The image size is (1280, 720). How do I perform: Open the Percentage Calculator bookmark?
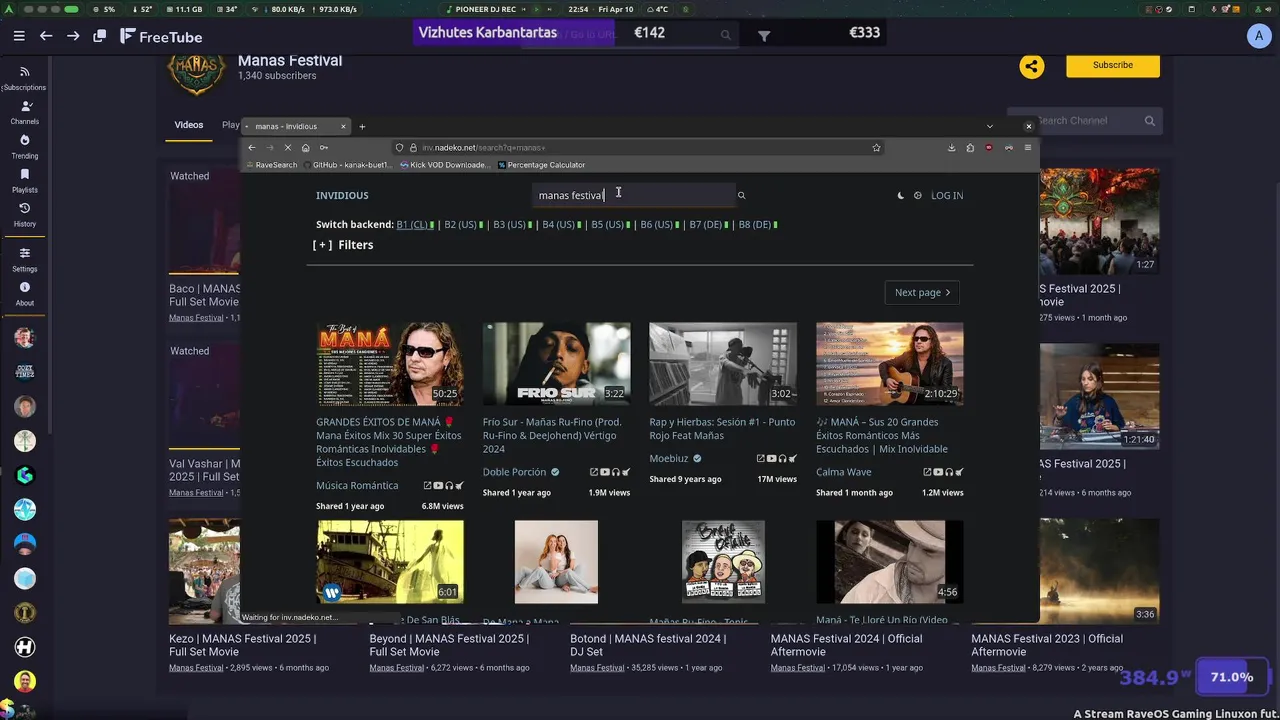pos(541,165)
